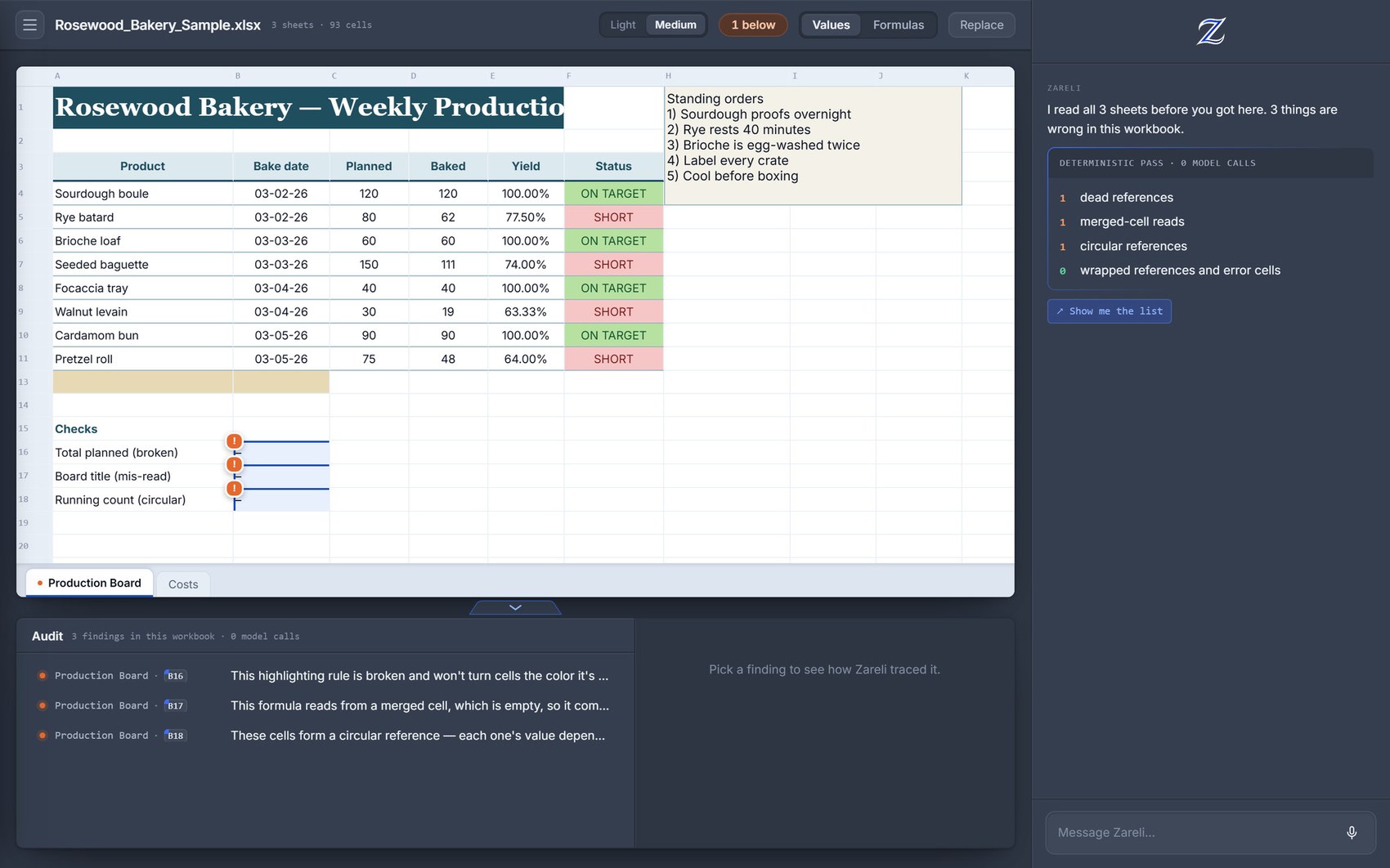This screenshot has width=1390, height=868.
Task: Select the 77.50% yield cell
Action: pyautogui.click(x=526, y=217)
